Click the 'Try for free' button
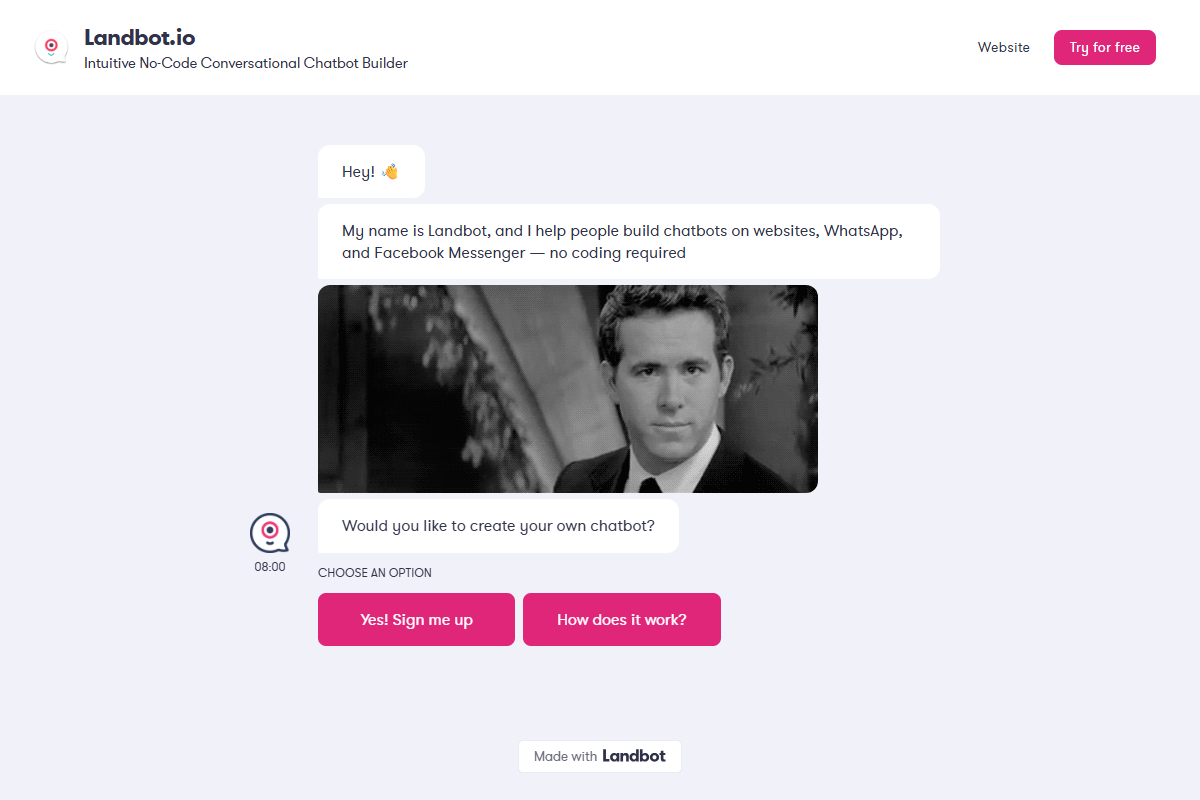 coord(1104,47)
